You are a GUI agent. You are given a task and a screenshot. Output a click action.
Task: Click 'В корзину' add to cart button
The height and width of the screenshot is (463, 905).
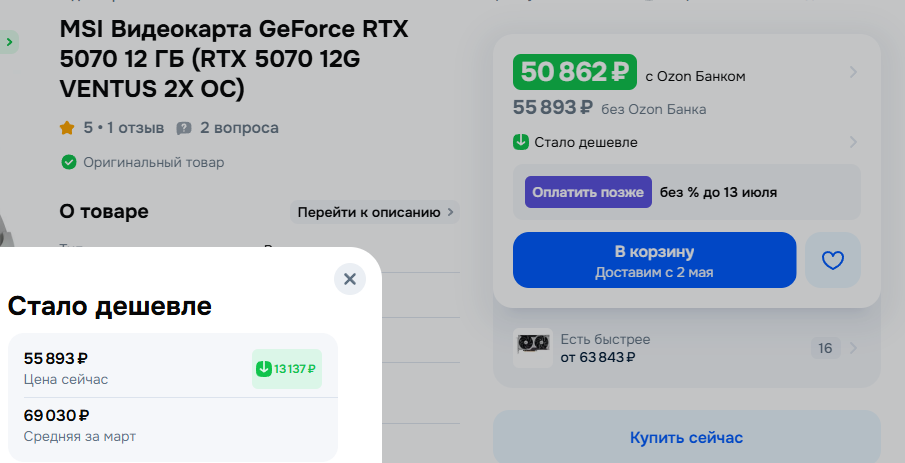pyautogui.click(x=655, y=260)
